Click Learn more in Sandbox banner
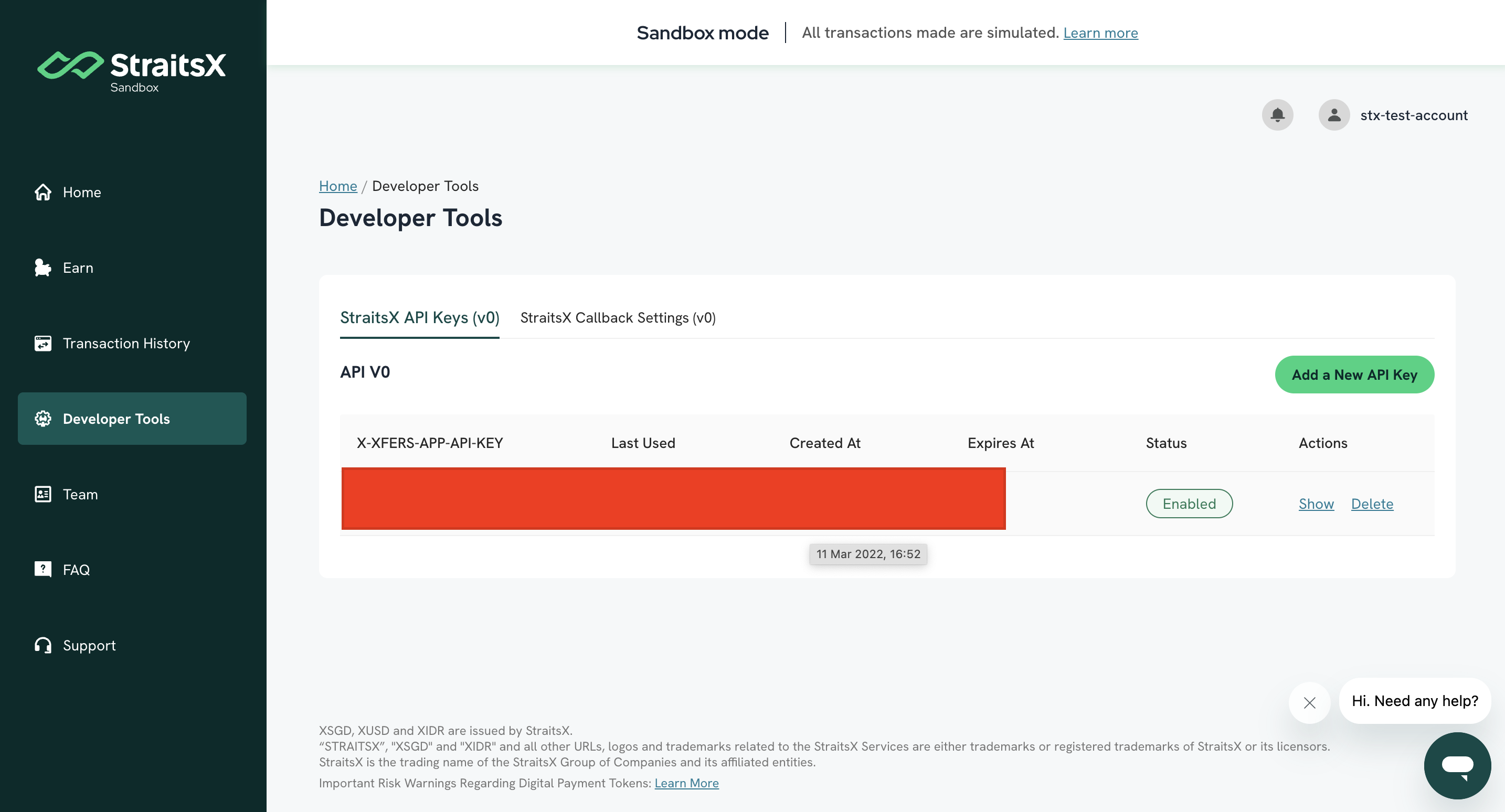The height and width of the screenshot is (812, 1505). click(x=1100, y=33)
